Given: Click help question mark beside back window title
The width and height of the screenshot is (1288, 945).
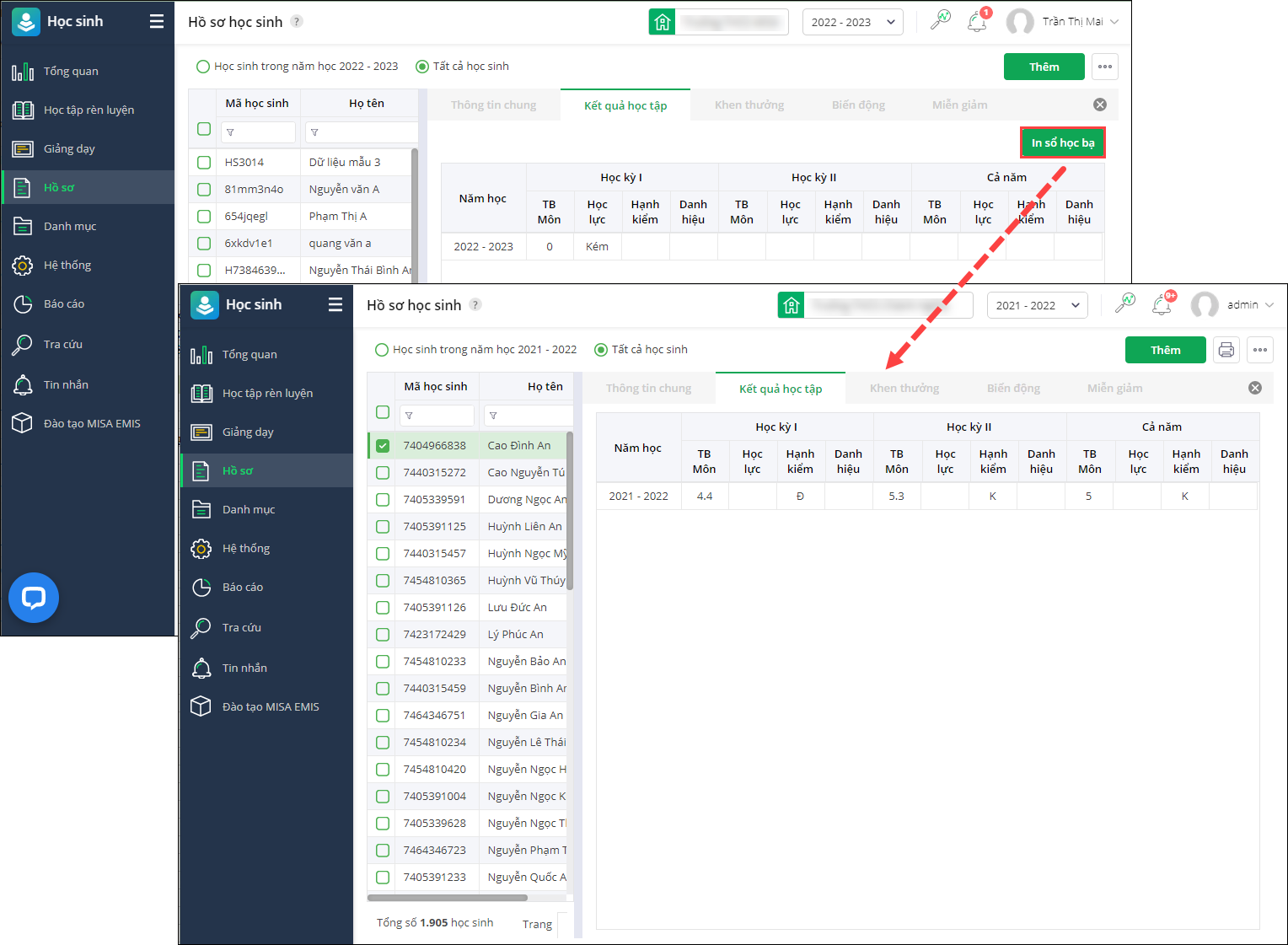Looking at the screenshot, I should 297,22.
